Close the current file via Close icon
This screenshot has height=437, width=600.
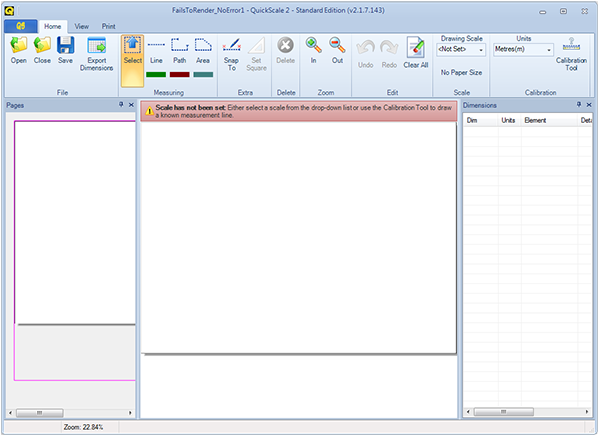[42, 50]
